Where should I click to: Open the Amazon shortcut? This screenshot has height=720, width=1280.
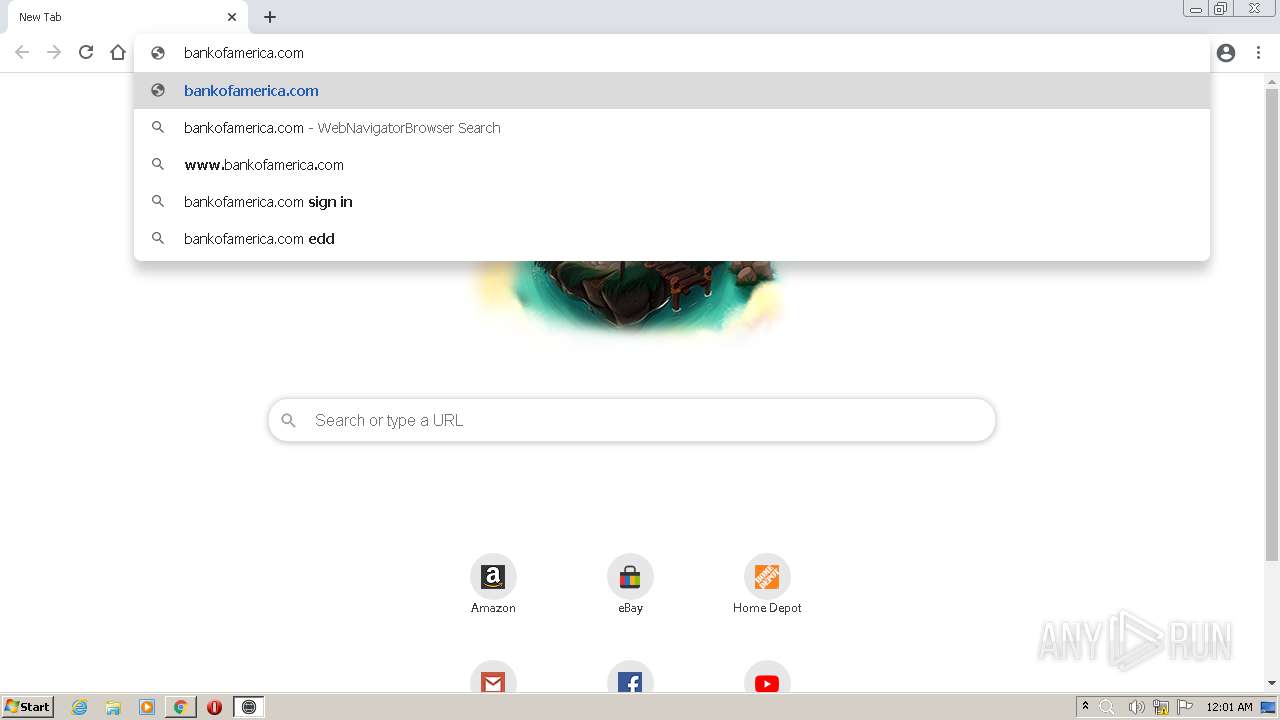pyautogui.click(x=493, y=577)
